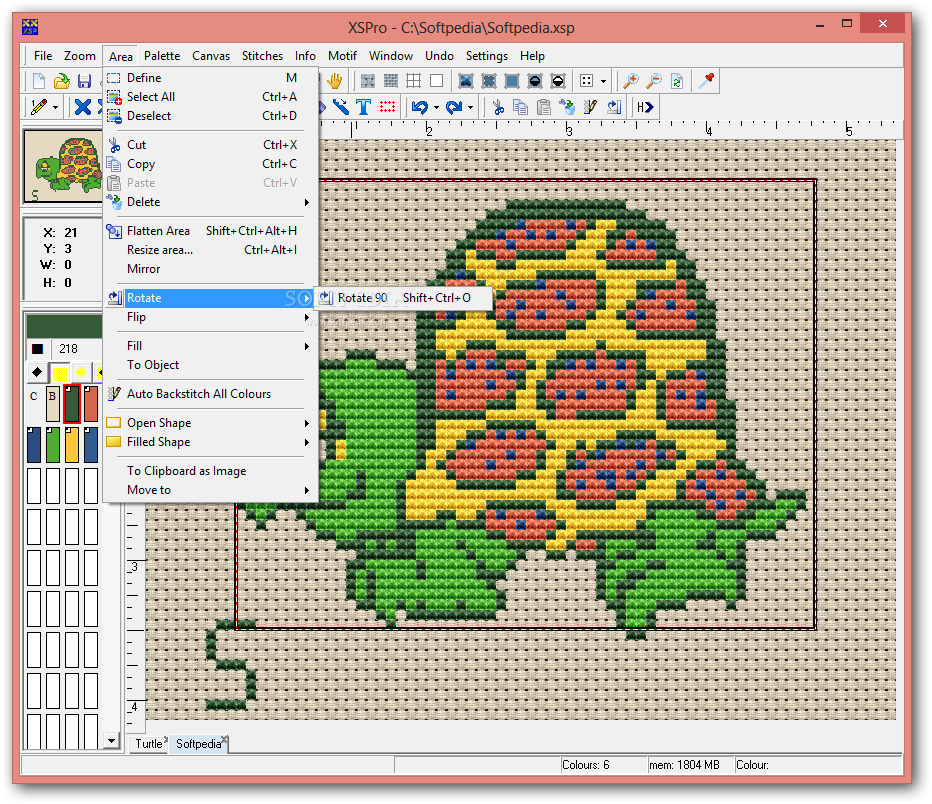
Task: Click the H arrow toolbar icon
Action: coord(645,107)
